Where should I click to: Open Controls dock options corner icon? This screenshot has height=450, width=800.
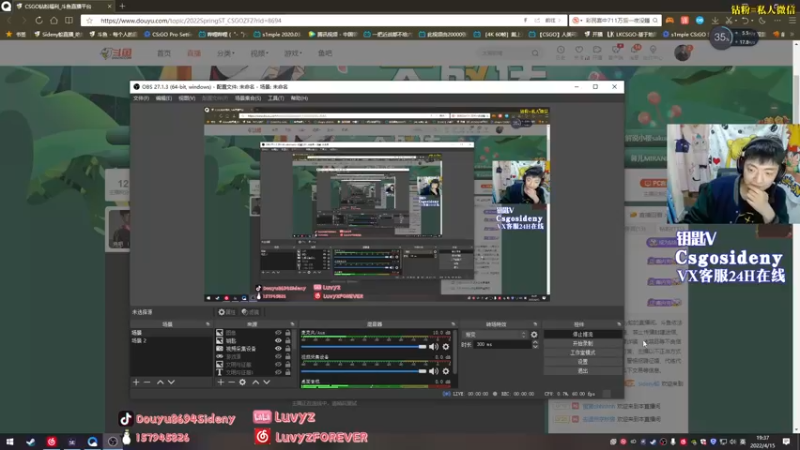(x=619, y=324)
